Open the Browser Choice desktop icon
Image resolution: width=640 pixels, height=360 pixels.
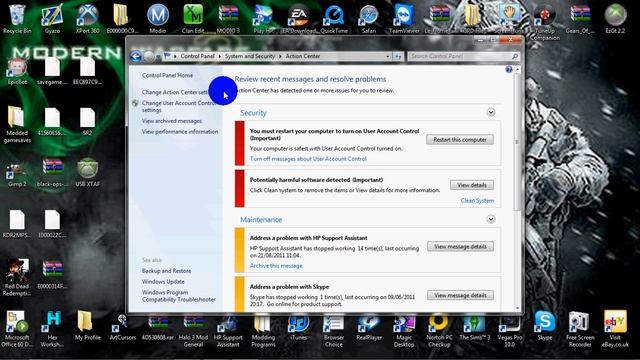click(334, 330)
